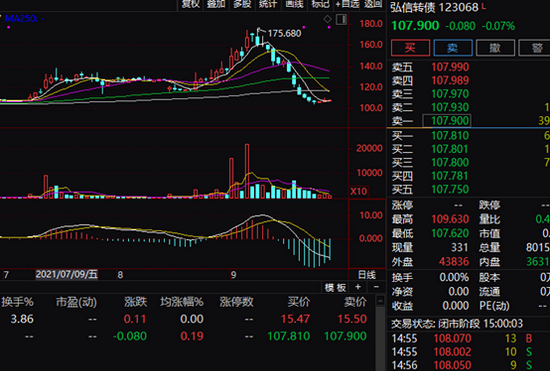550x371 pixels.
Task: Click the red L marker next to 123068
Action: click(484, 6)
